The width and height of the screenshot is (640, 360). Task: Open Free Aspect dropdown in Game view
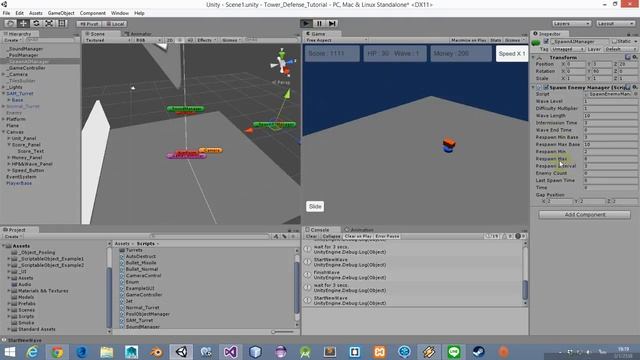click(x=336, y=40)
